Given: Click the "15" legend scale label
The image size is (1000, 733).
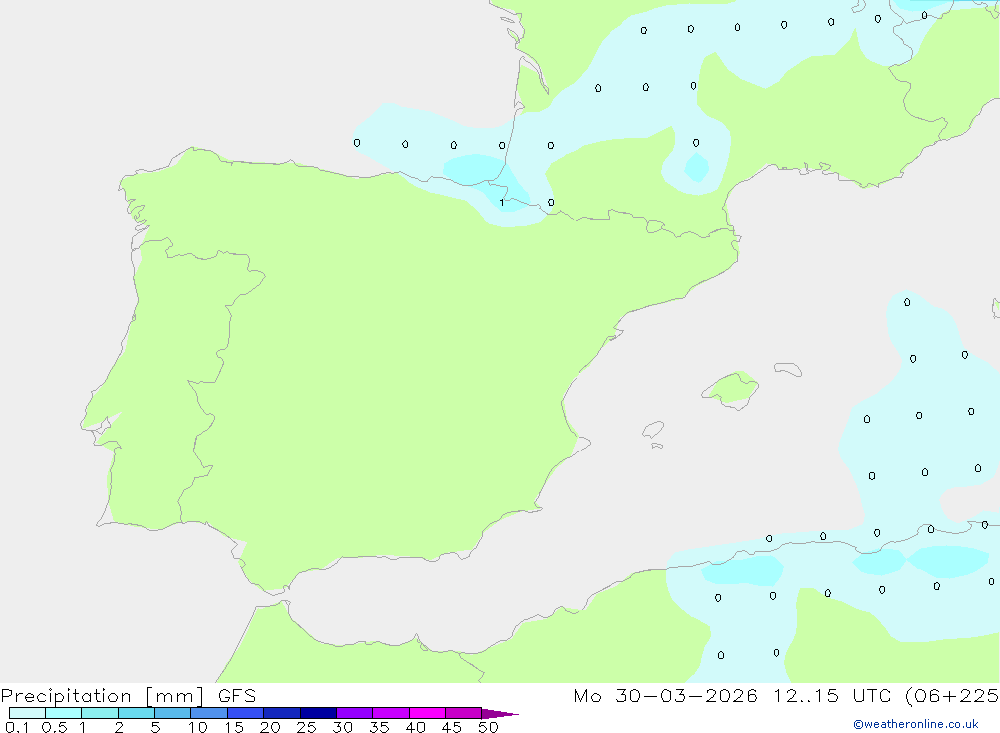Looking at the screenshot, I should (x=234, y=727).
